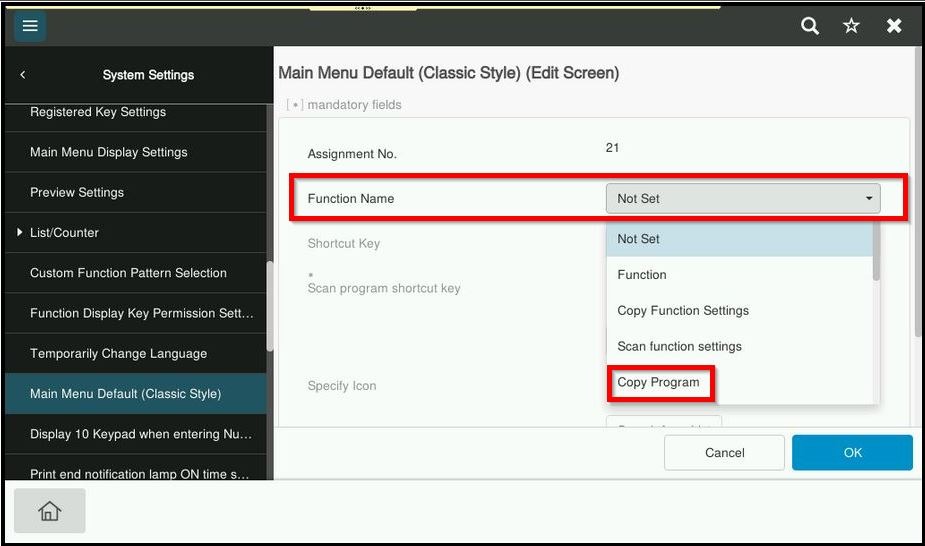Click the OK button
The image size is (925, 546).
point(852,452)
